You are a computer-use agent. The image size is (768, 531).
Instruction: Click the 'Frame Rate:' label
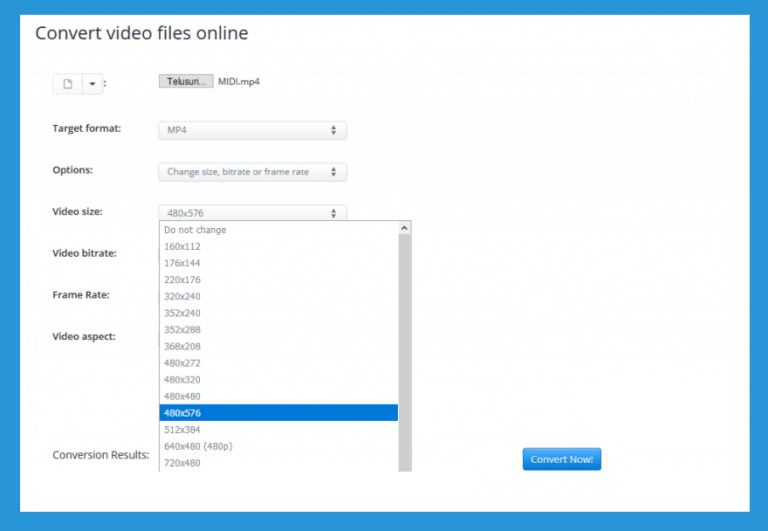[x=81, y=295]
